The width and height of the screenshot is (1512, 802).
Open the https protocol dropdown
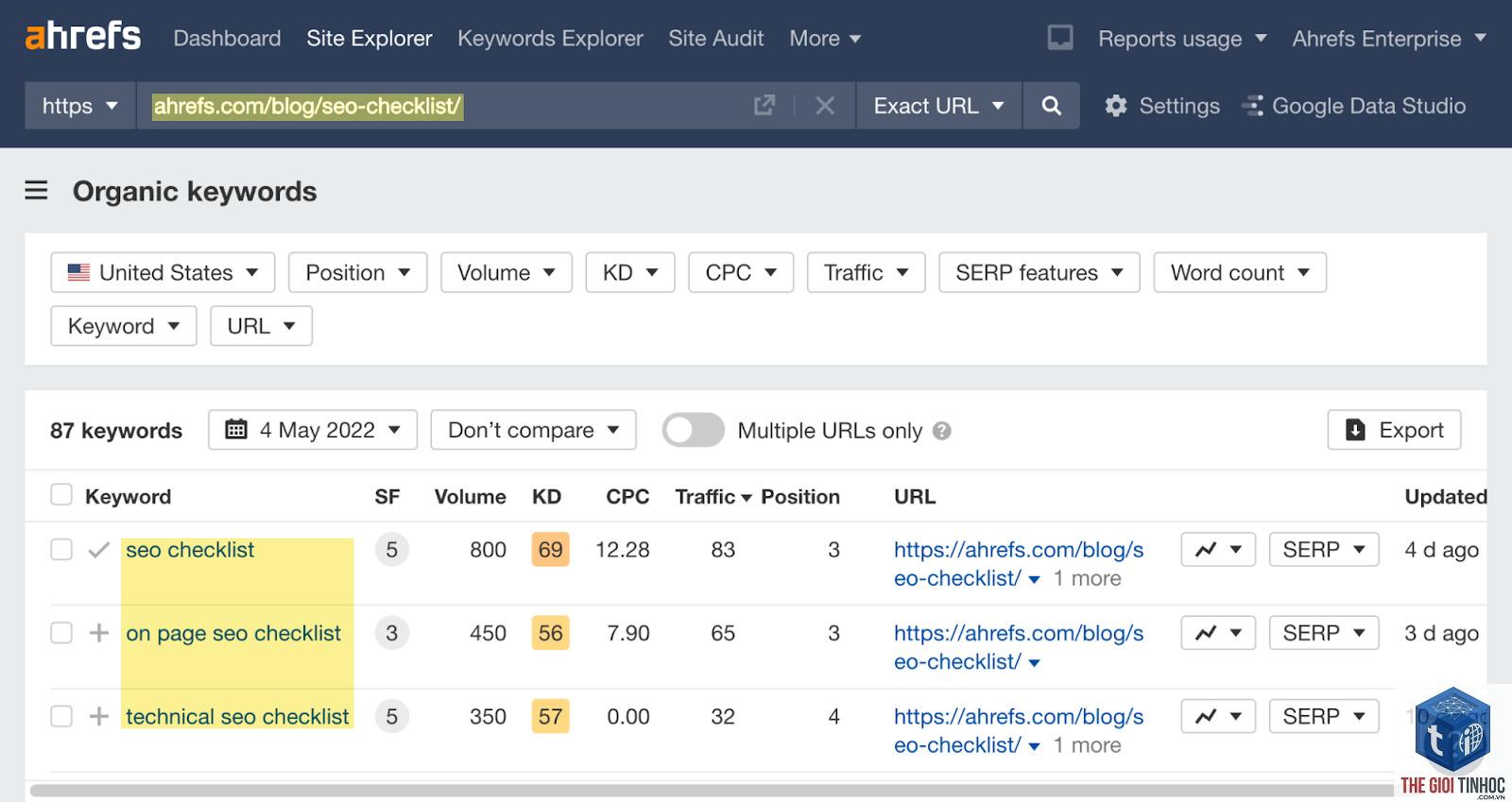[x=80, y=105]
